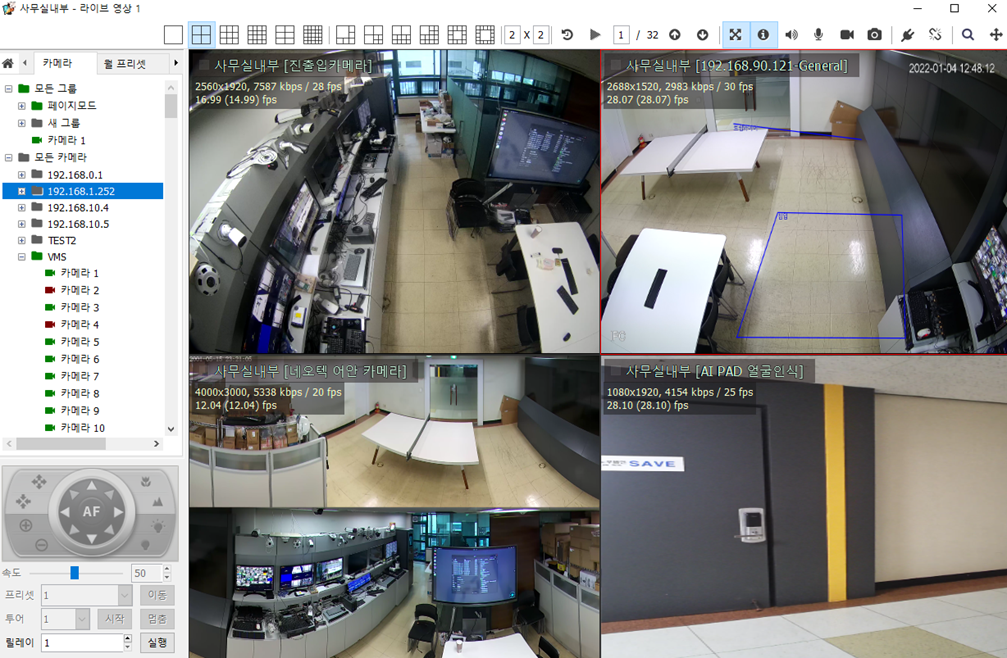The width and height of the screenshot is (1007, 658).
Task: Click the PTZ zoom-in plus icon
Action: [26, 525]
